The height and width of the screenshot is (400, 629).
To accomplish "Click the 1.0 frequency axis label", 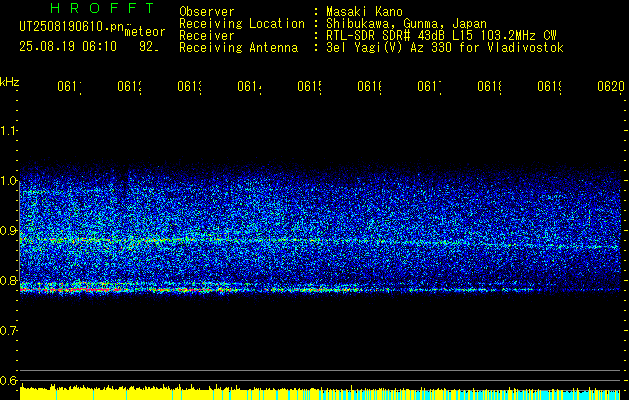I will coord(9,181).
